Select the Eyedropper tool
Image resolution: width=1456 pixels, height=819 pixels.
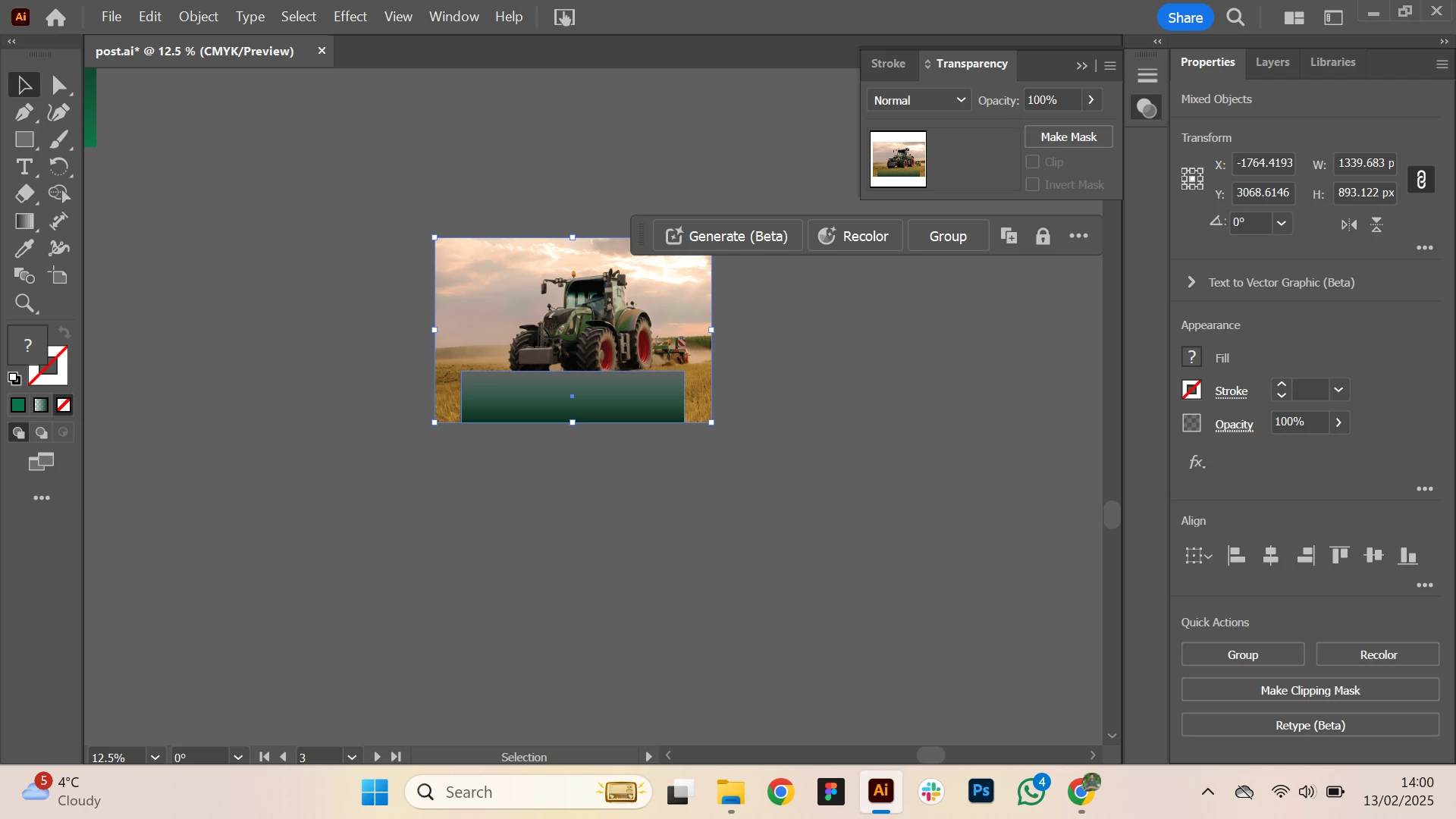click(24, 249)
